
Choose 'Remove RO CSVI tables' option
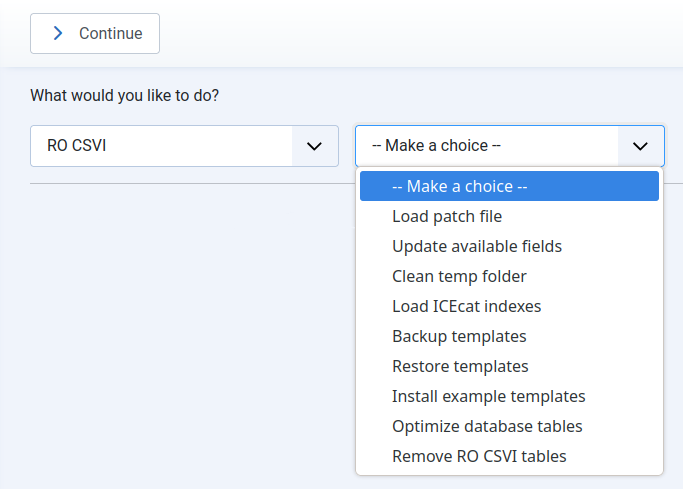(479, 456)
